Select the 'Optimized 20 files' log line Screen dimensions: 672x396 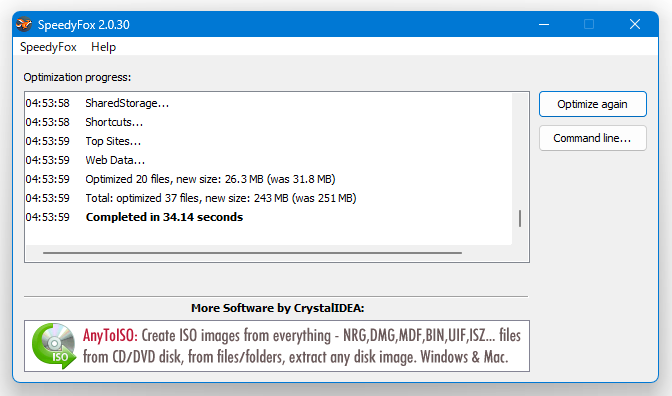(268, 179)
